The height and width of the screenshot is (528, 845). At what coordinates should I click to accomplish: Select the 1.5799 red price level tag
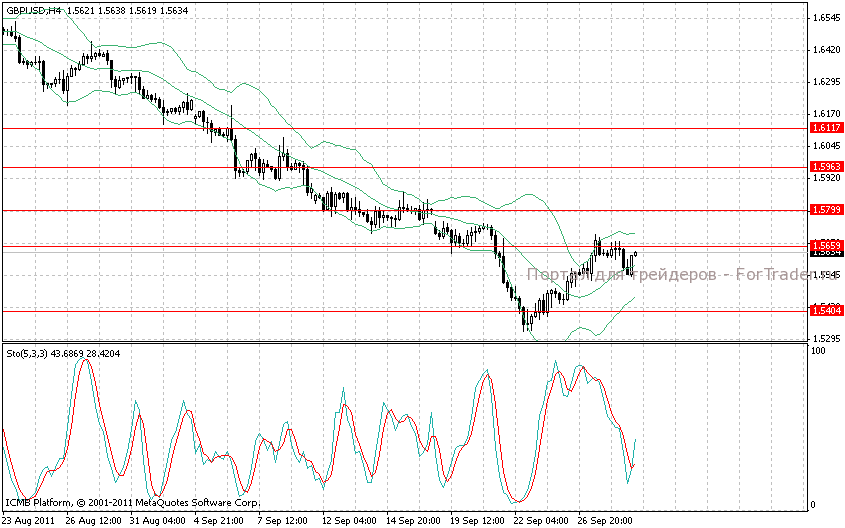pyautogui.click(x=826, y=210)
